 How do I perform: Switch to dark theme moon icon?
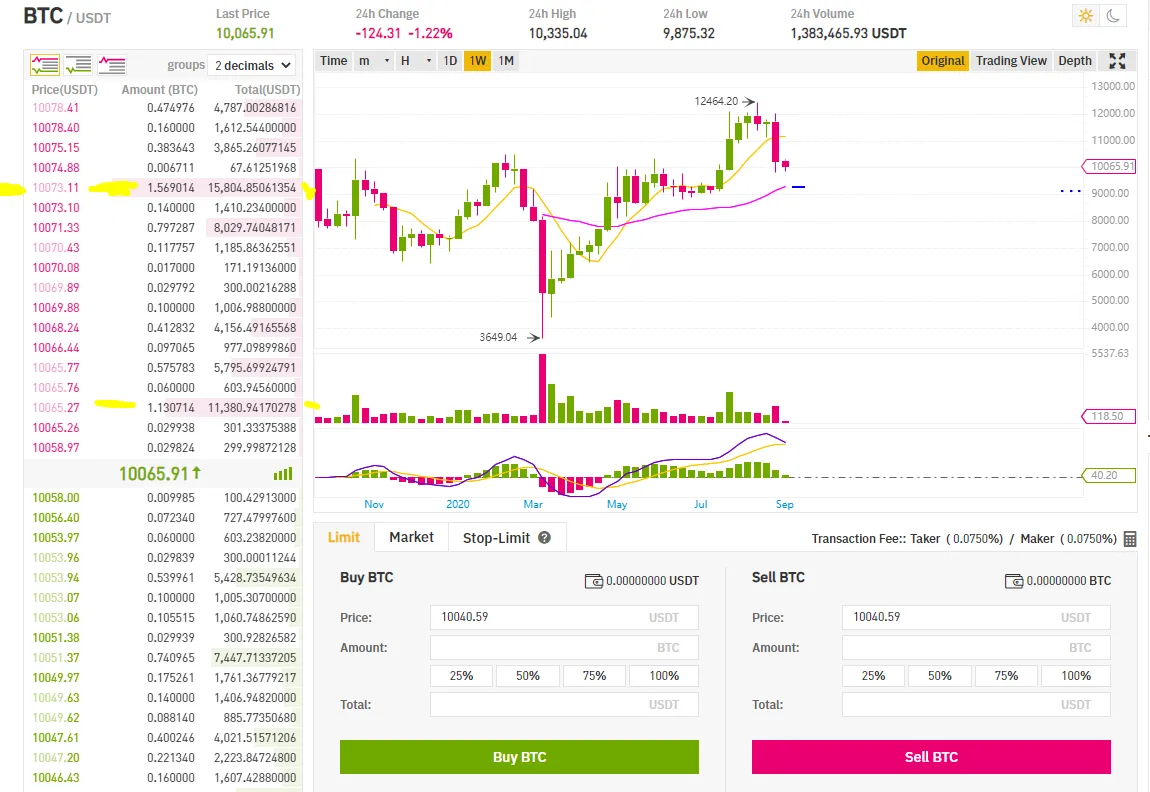click(1113, 16)
